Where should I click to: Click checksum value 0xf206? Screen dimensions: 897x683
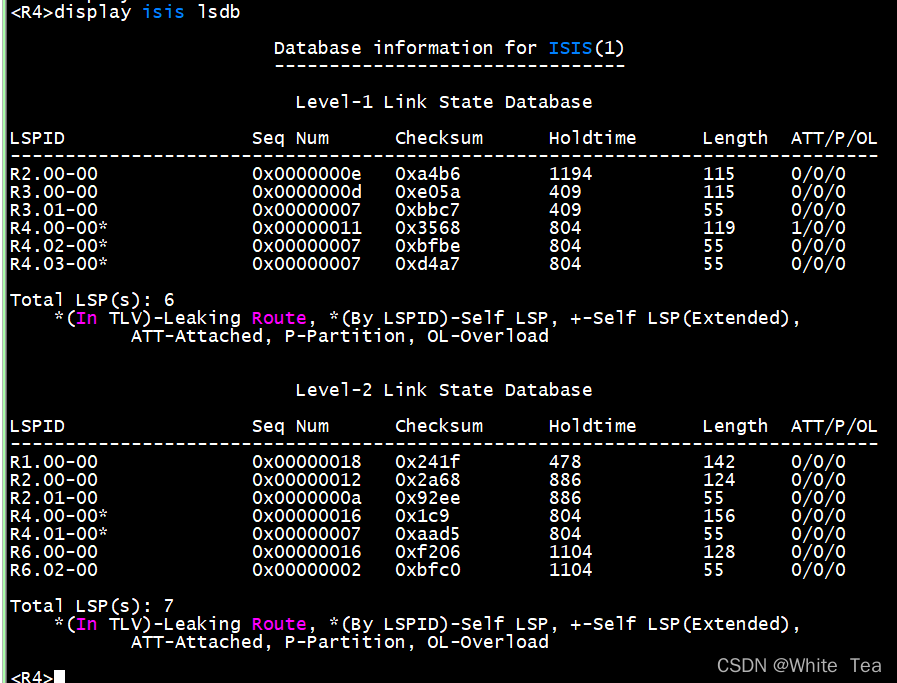pos(427,552)
